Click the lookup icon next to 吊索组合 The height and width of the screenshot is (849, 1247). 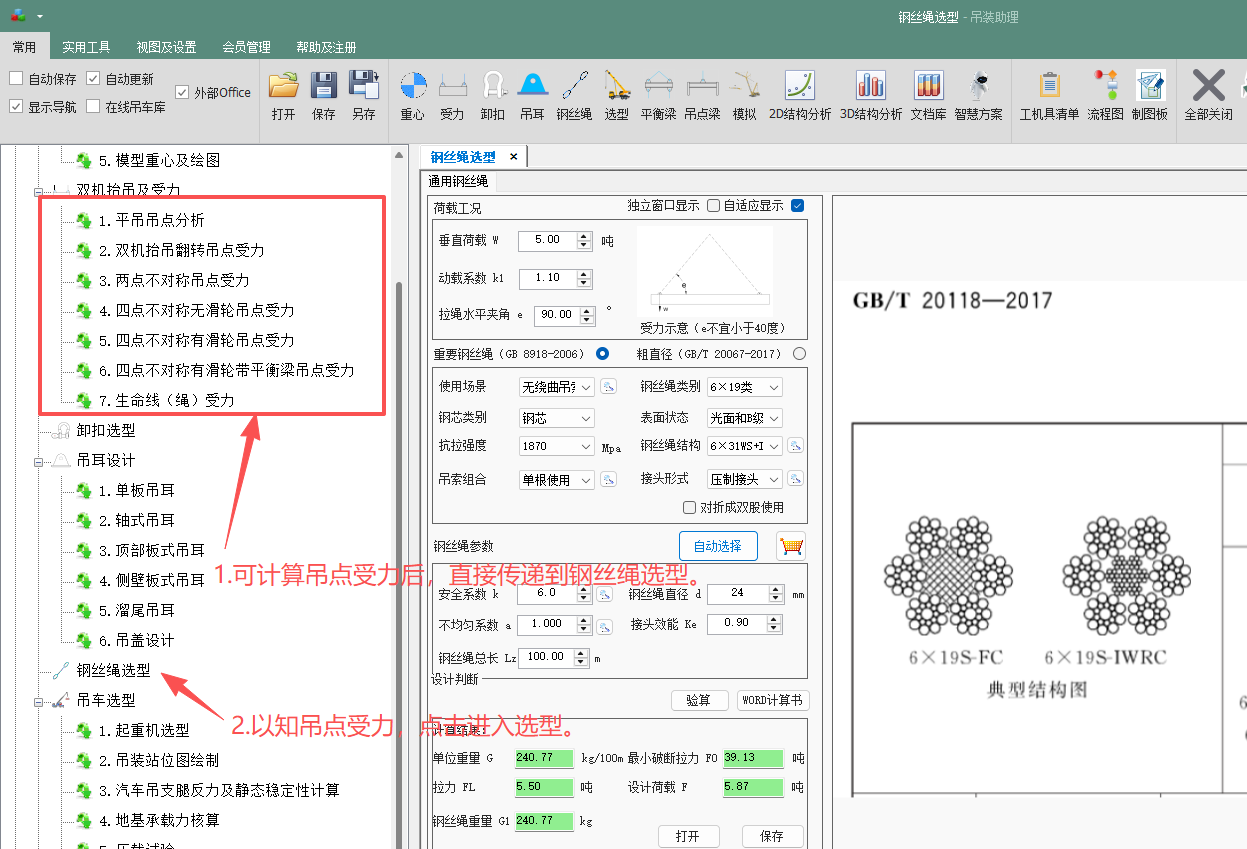pyautogui.click(x=608, y=480)
